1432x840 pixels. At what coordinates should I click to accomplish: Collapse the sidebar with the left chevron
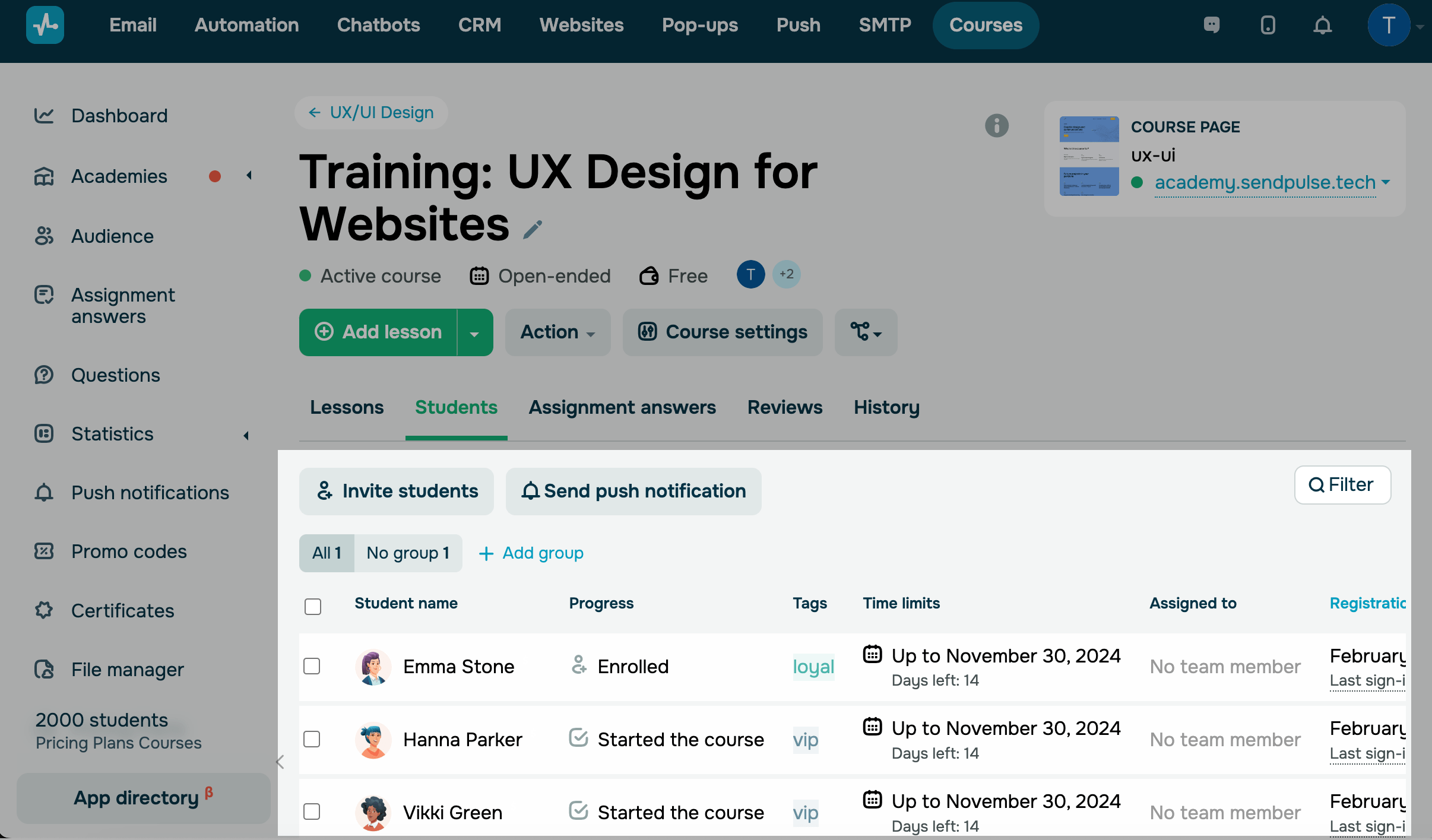tap(280, 762)
